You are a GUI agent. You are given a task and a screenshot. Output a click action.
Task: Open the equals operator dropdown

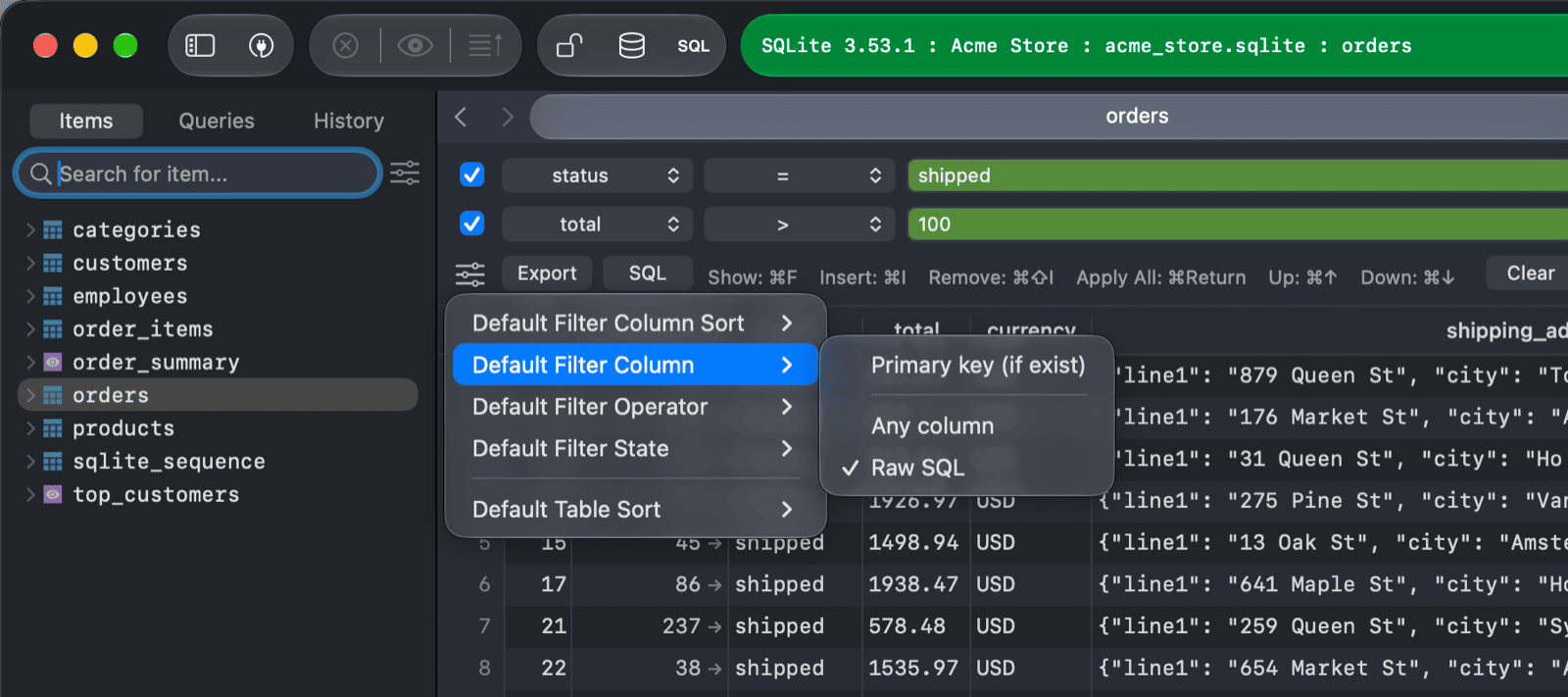click(800, 175)
